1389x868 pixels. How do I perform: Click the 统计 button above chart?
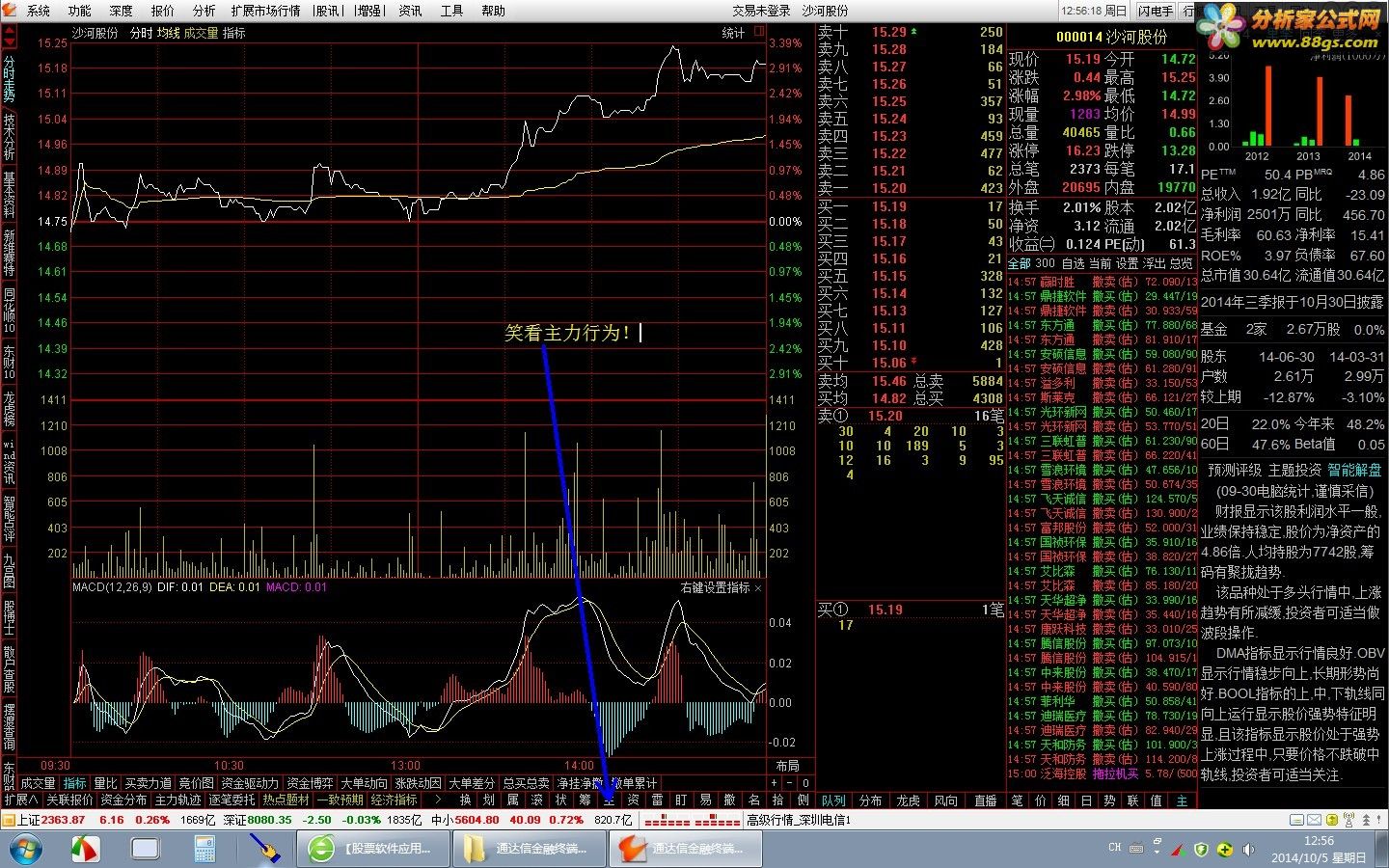[x=734, y=33]
